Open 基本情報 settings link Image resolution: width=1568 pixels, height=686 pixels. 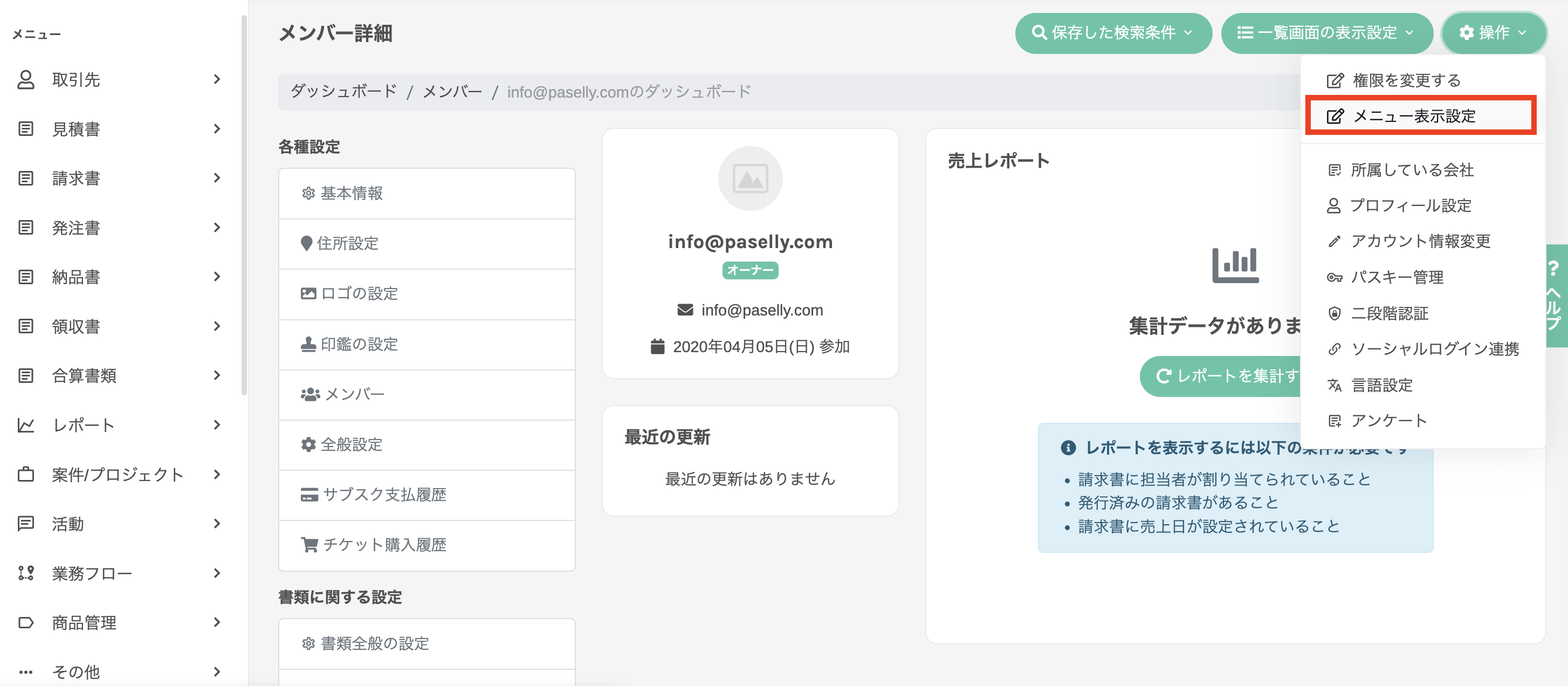(427, 194)
